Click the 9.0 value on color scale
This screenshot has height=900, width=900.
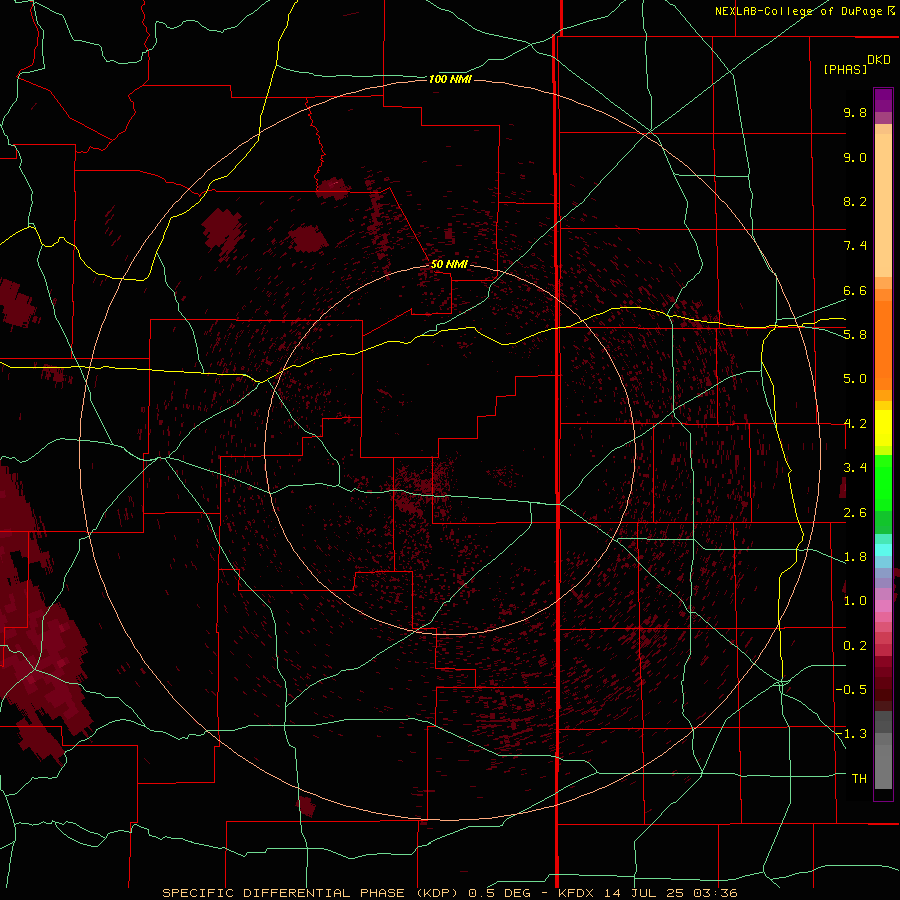(x=855, y=157)
